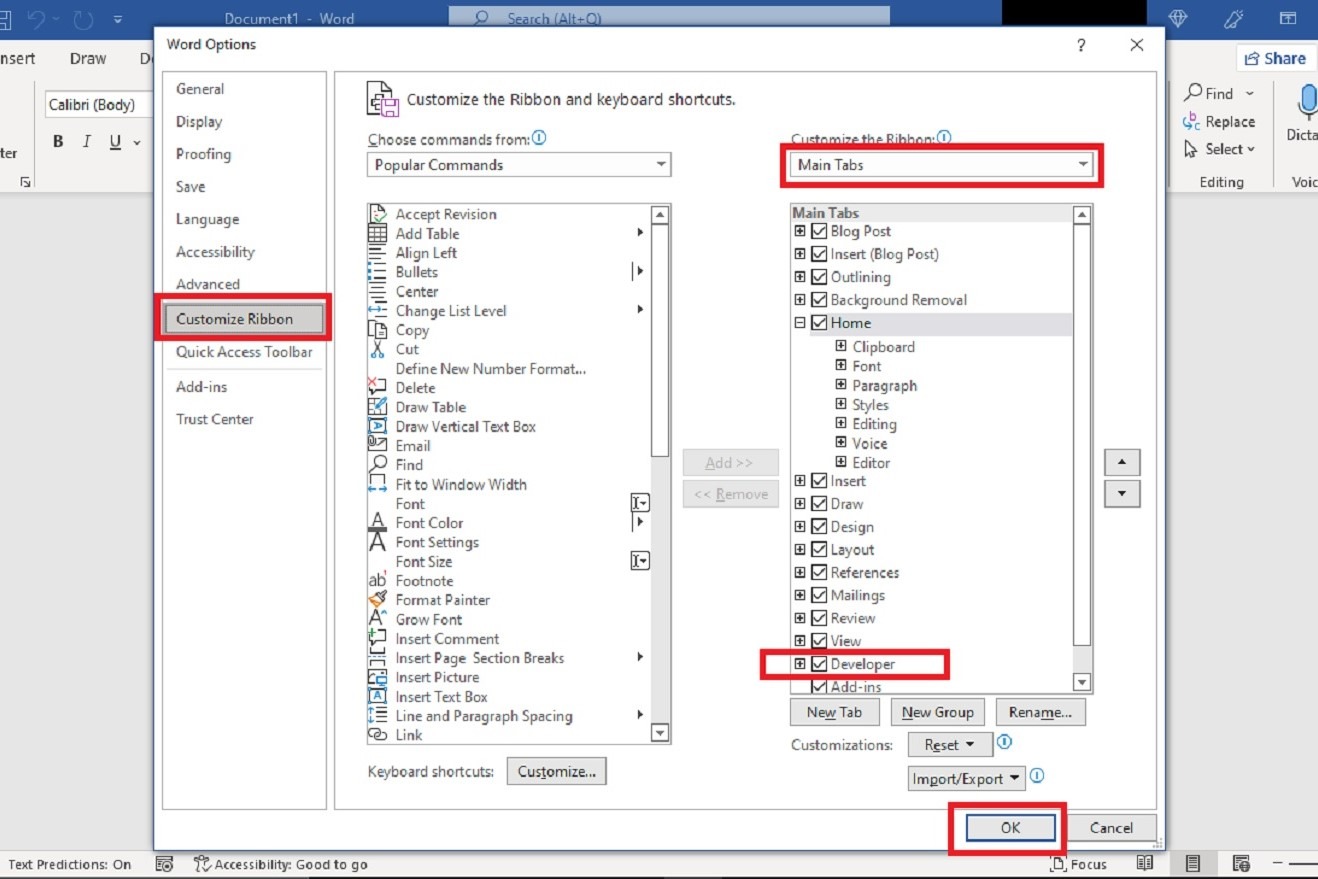Select the Format Painter command
Viewport: 1318px width, 879px height.
click(441, 600)
